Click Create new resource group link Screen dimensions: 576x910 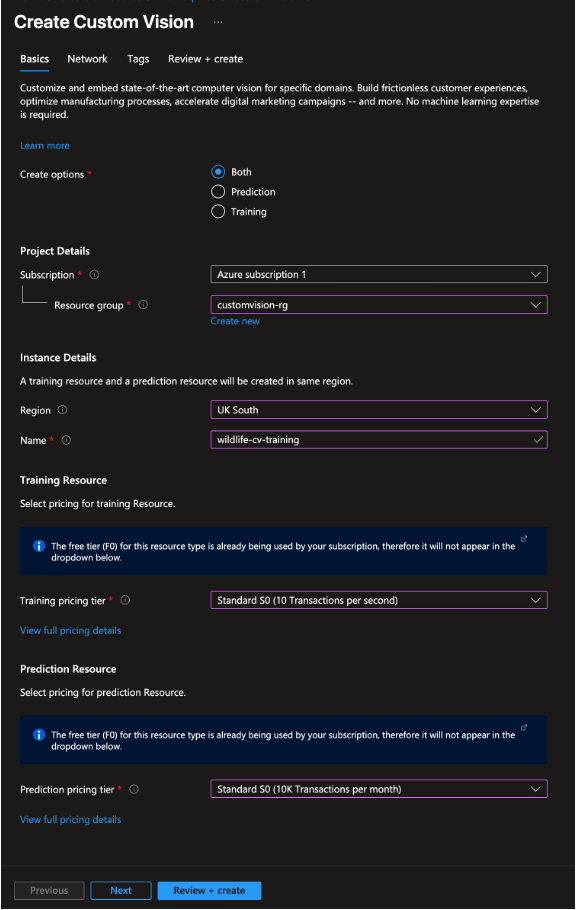pos(235,321)
